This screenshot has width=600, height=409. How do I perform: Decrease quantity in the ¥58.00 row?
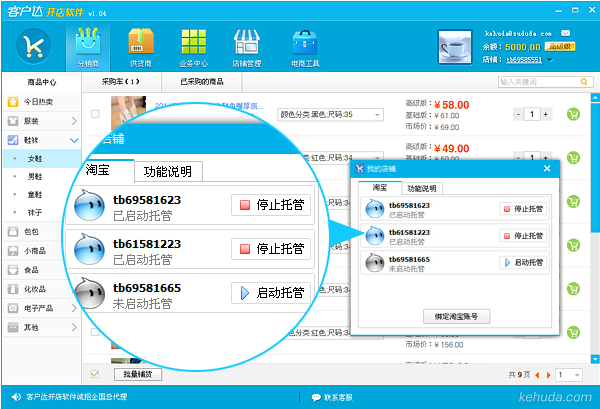tap(518, 114)
